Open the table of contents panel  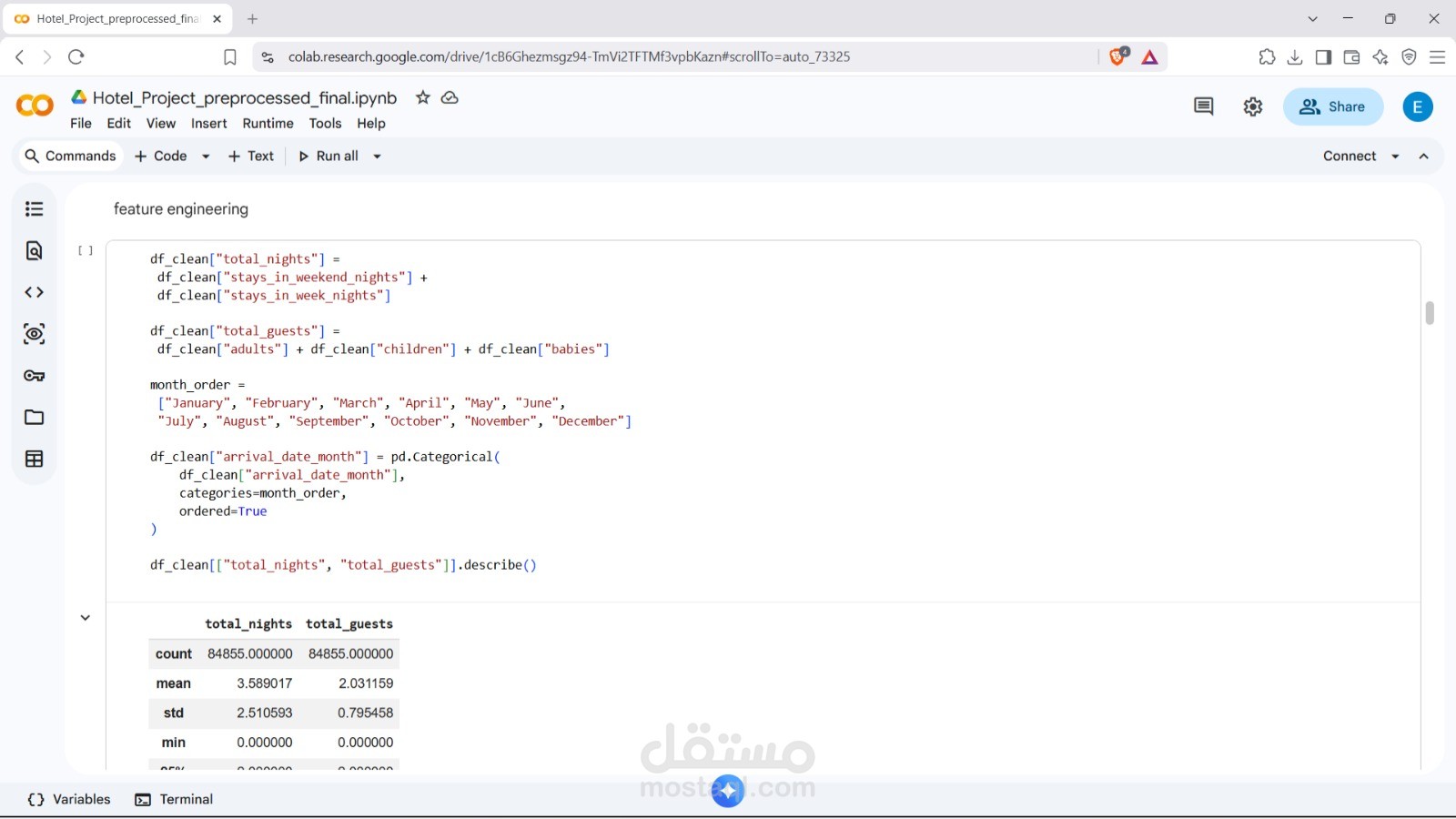click(x=35, y=209)
